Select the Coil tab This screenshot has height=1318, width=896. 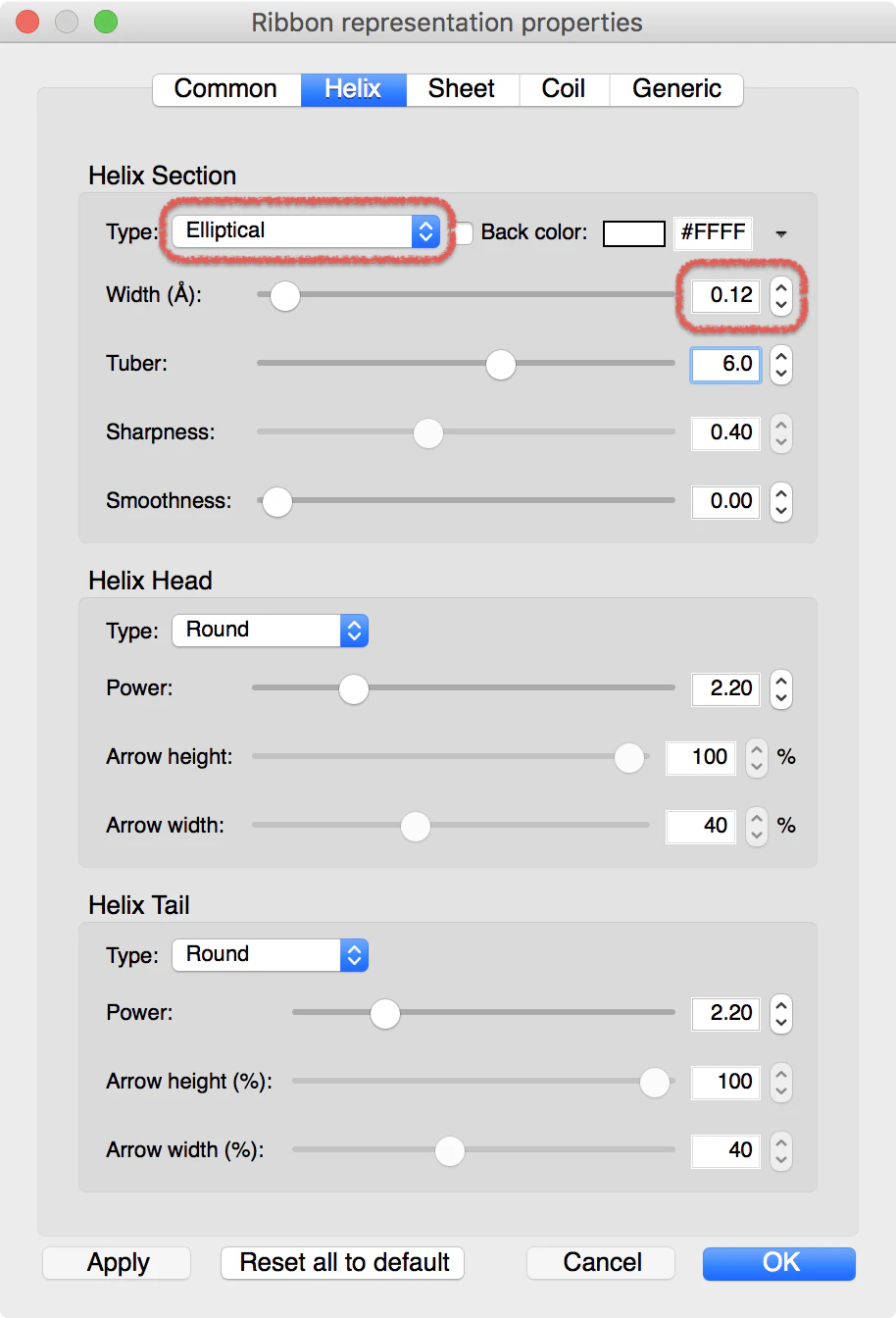click(x=564, y=89)
